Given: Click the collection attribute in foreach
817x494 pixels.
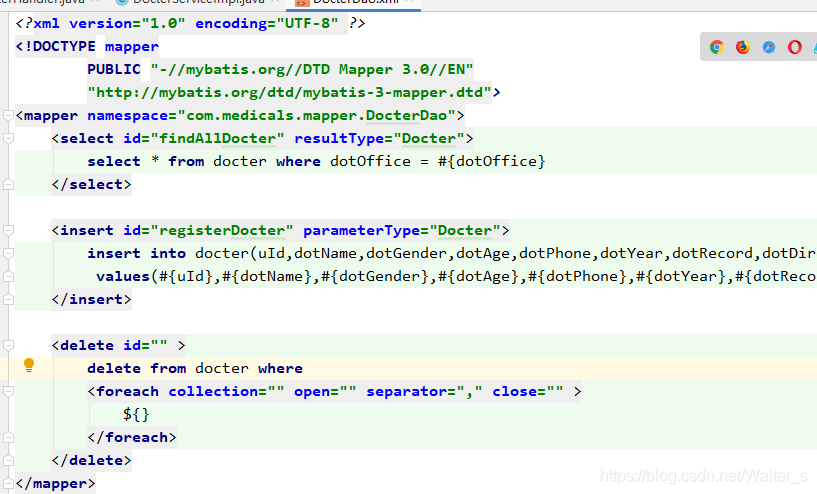Looking at the screenshot, I should tap(213, 392).
